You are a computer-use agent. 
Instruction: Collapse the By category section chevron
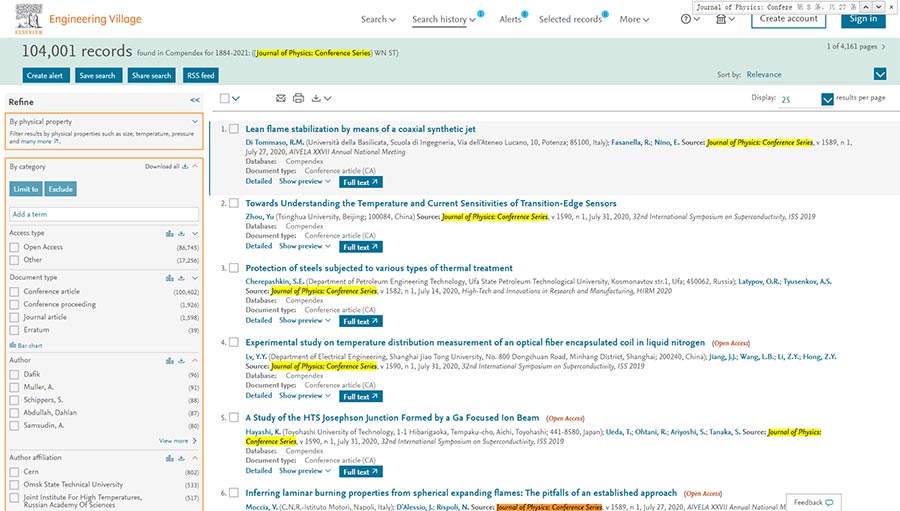pos(195,167)
